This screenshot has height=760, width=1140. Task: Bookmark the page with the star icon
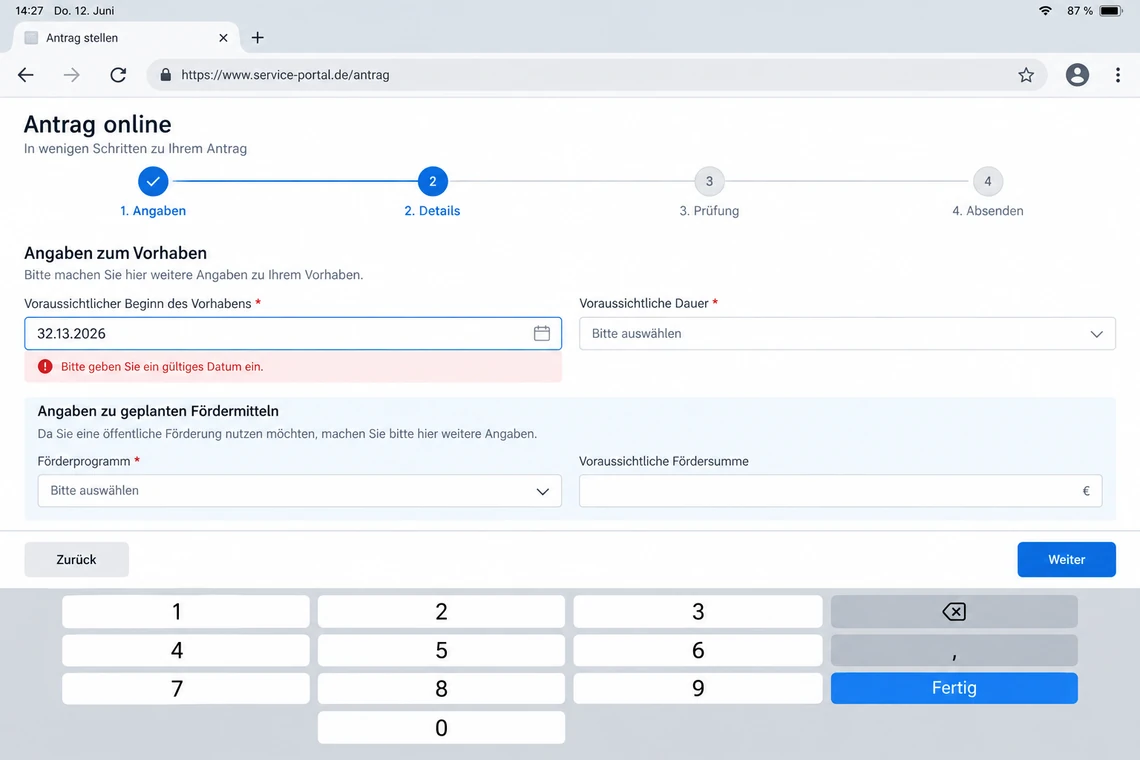(x=1026, y=75)
